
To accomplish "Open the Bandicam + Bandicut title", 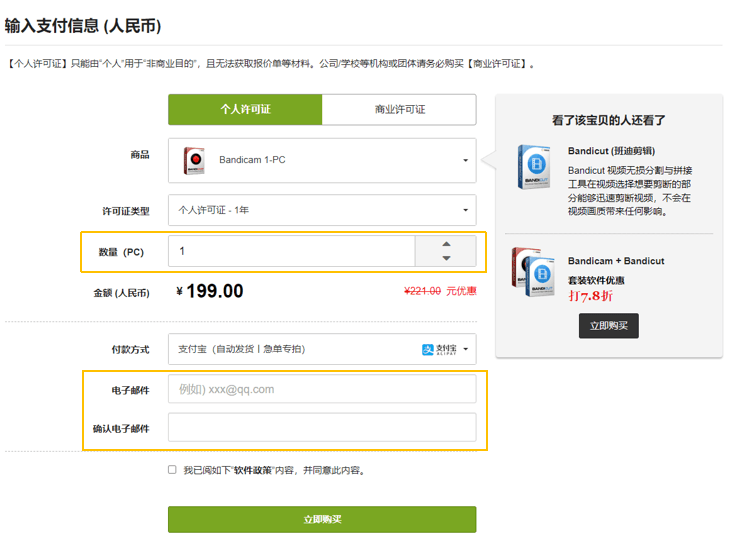I will (x=616, y=261).
